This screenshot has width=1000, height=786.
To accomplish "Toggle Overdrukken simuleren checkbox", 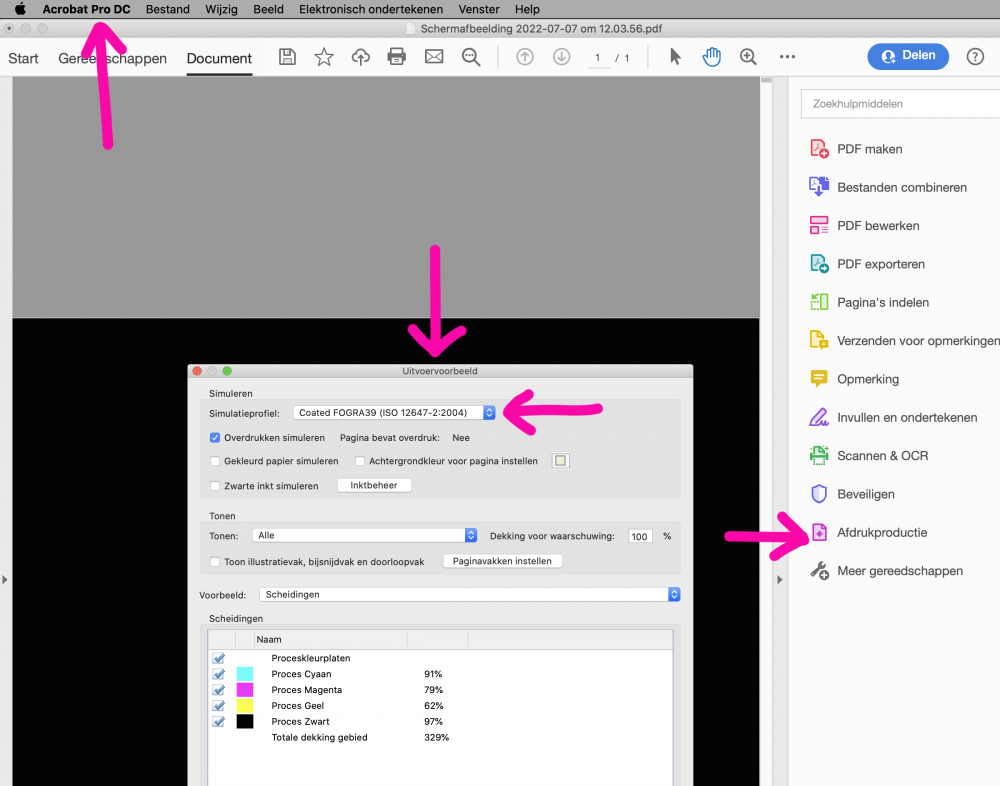I will (215, 438).
